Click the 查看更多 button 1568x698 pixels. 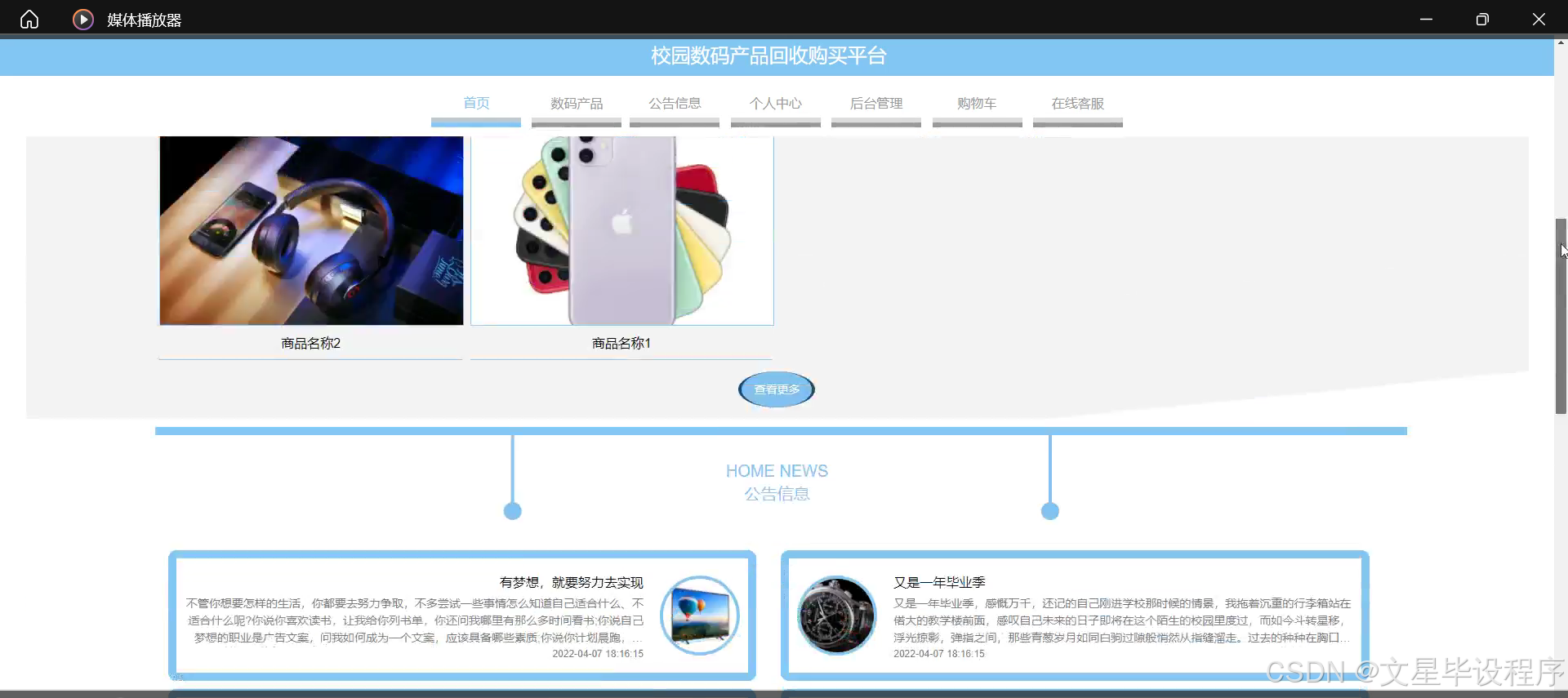(777, 389)
